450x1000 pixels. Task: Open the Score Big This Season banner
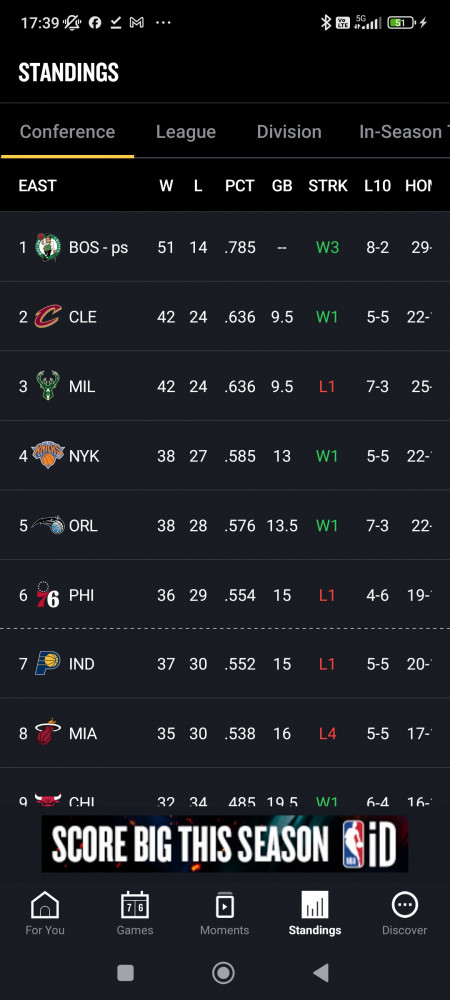point(224,843)
